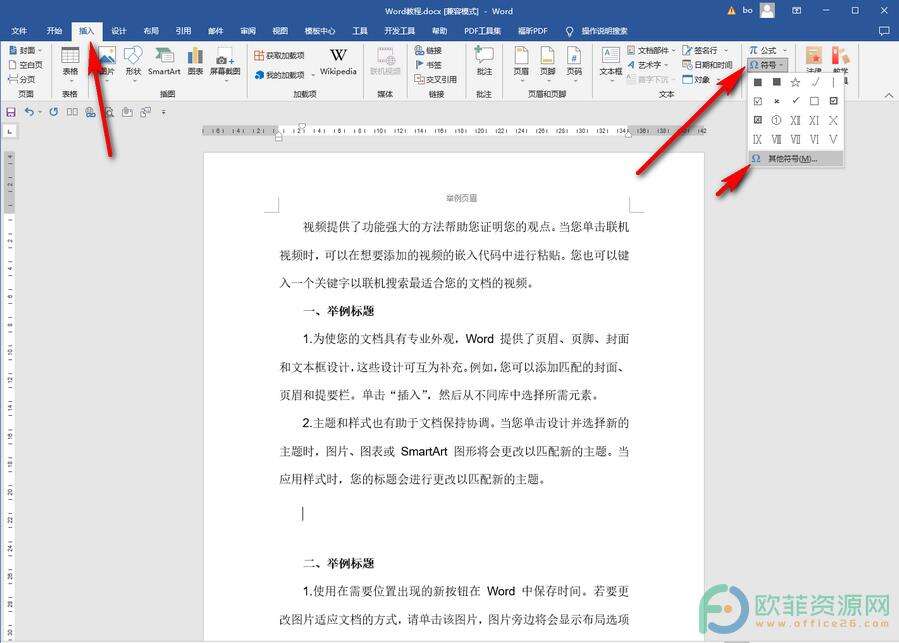Insert the Roman numeral XII symbol
The image size is (899, 643).
tap(795, 120)
